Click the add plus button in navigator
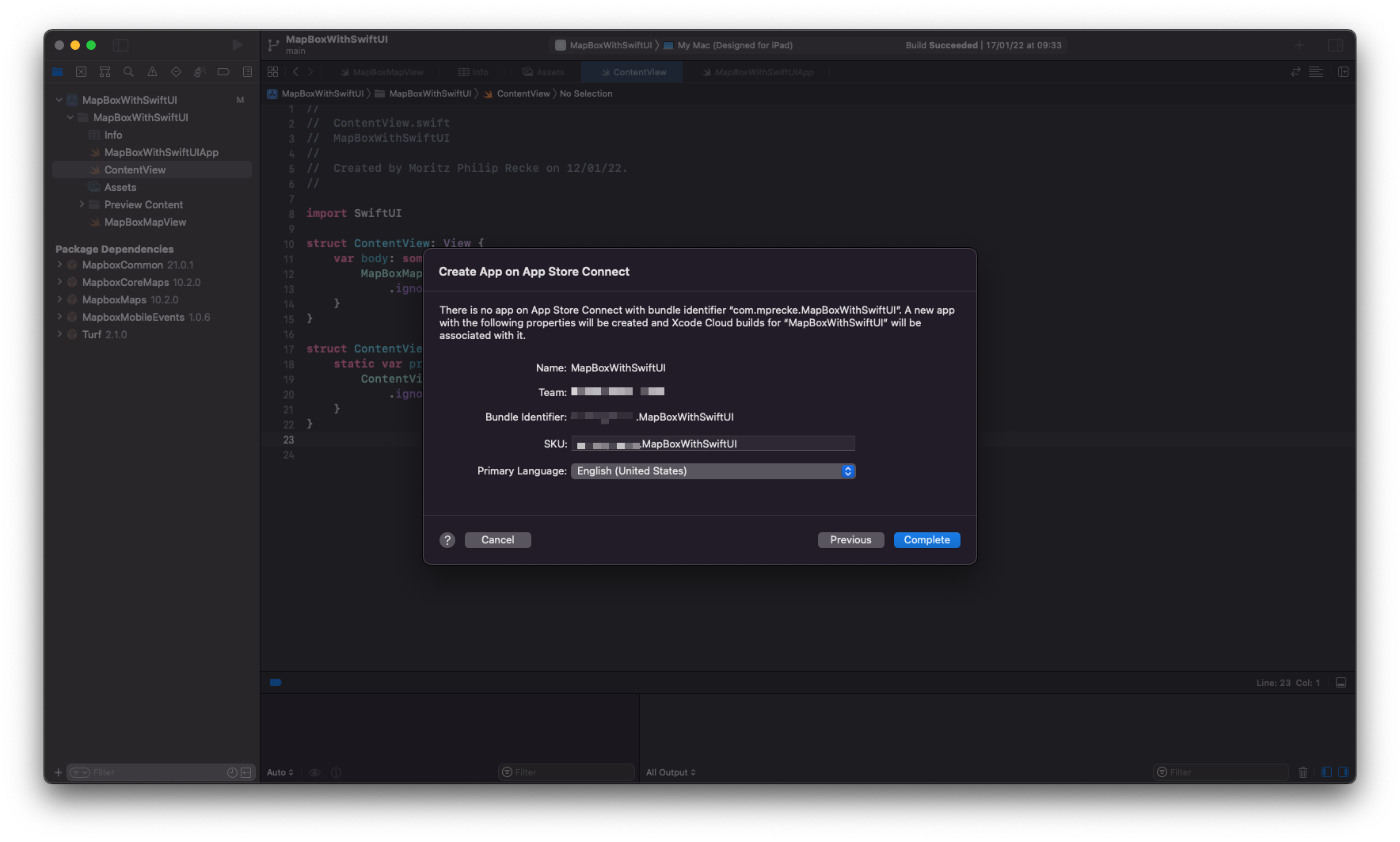 [x=58, y=772]
